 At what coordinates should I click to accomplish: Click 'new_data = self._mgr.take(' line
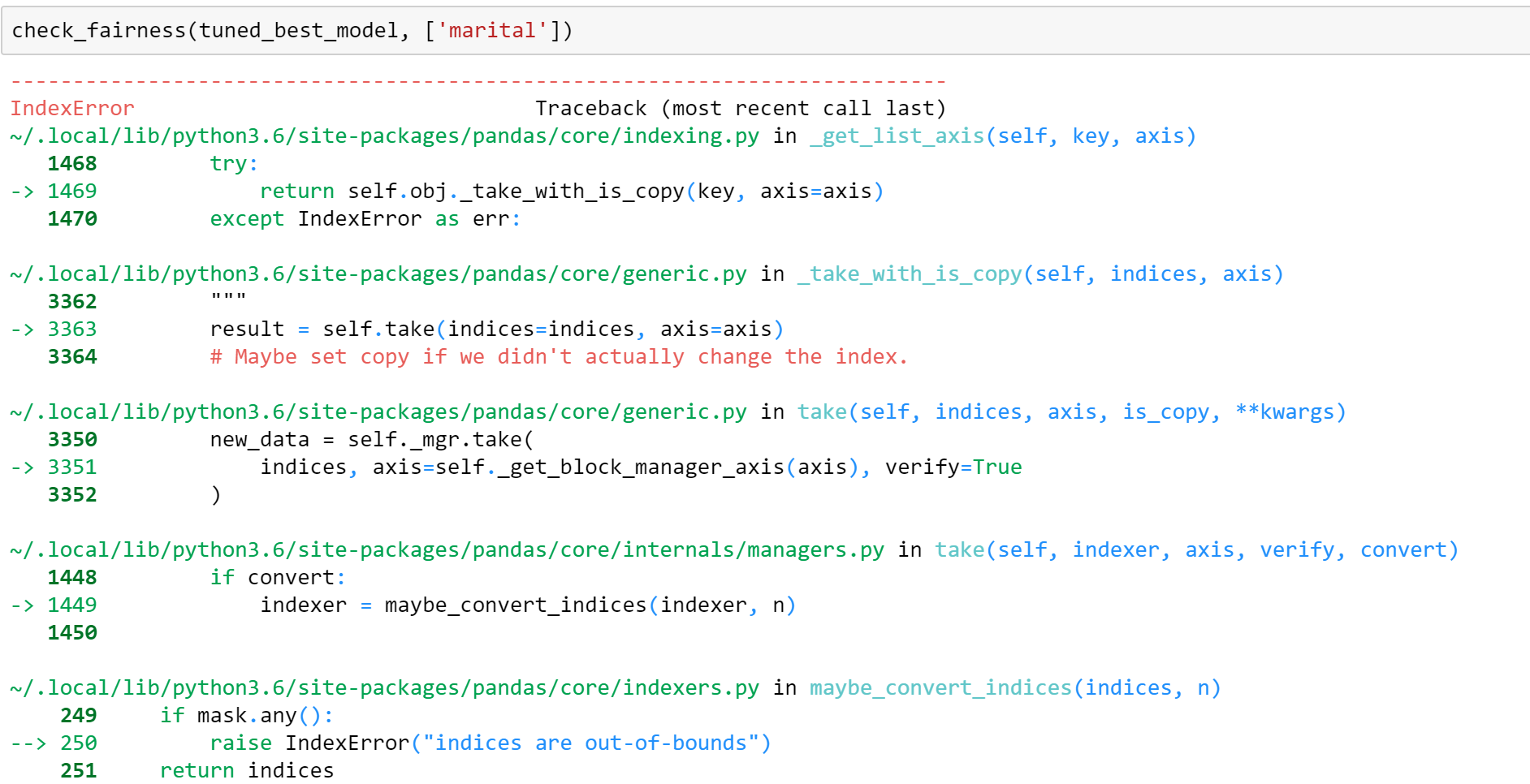tap(372, 440)
